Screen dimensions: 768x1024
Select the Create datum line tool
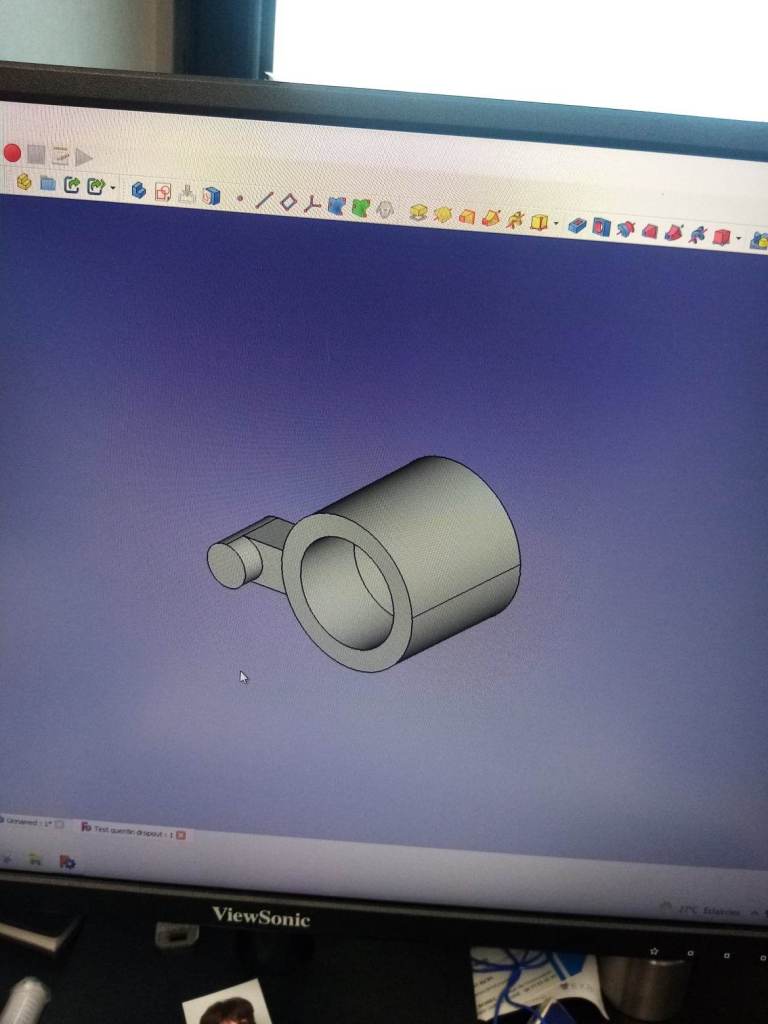pyautogui.click(x=264, y=200)
